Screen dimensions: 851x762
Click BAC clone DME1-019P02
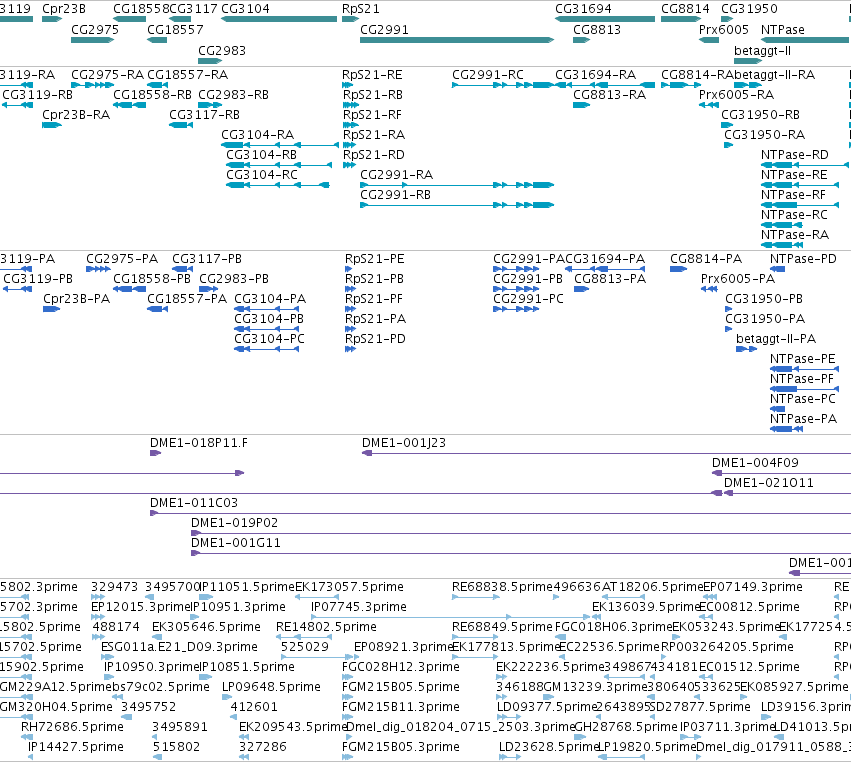(521, 533)
